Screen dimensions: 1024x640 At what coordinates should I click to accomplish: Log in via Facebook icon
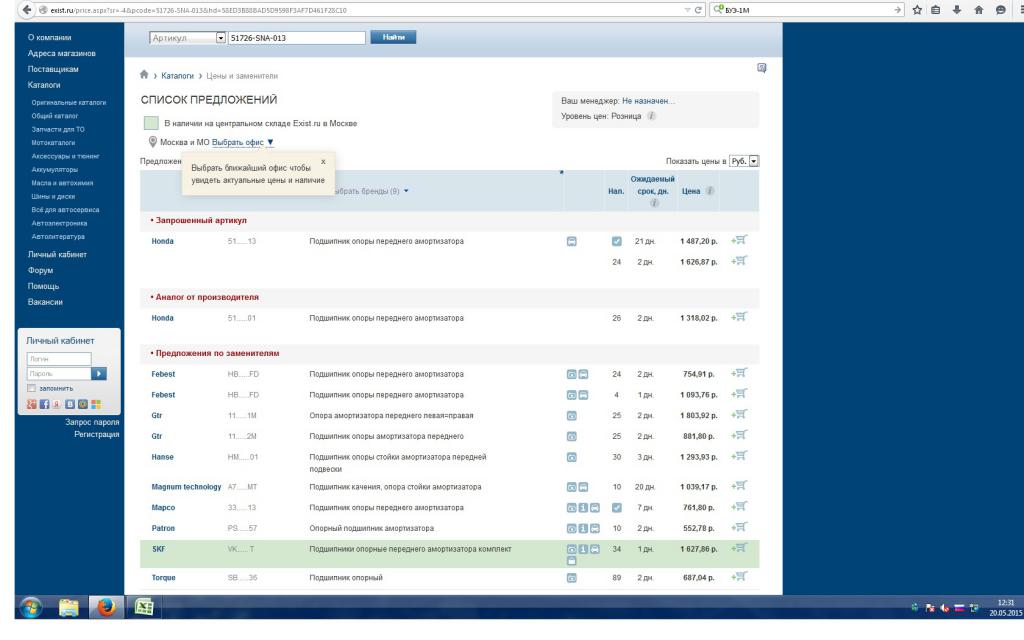tap(44, 404)
